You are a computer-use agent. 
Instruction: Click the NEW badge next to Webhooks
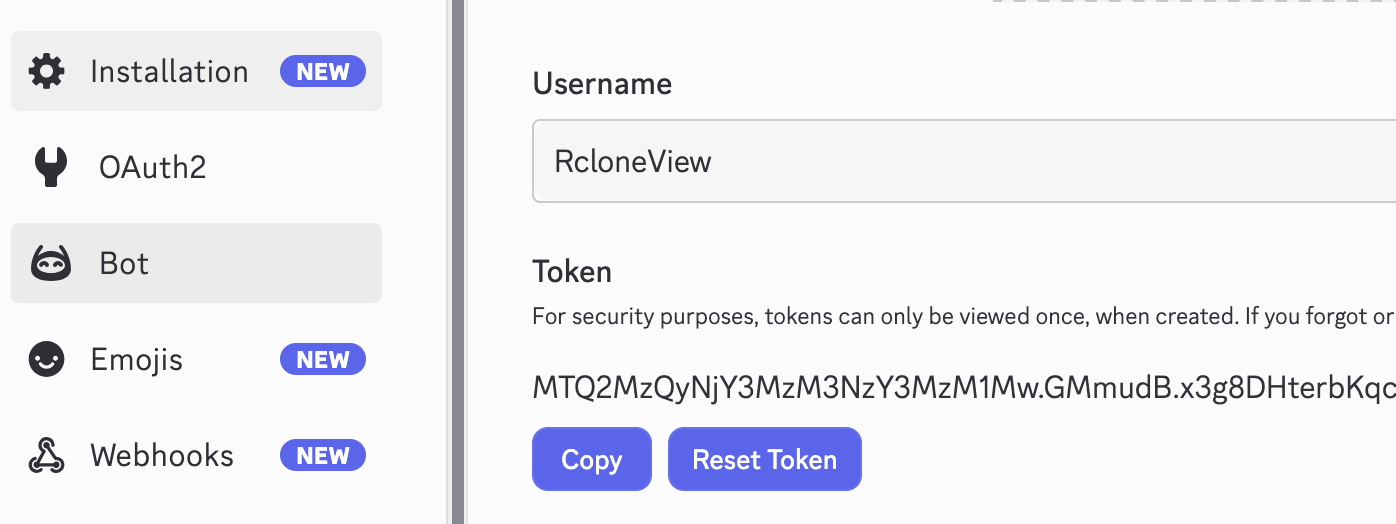[322, 456]
